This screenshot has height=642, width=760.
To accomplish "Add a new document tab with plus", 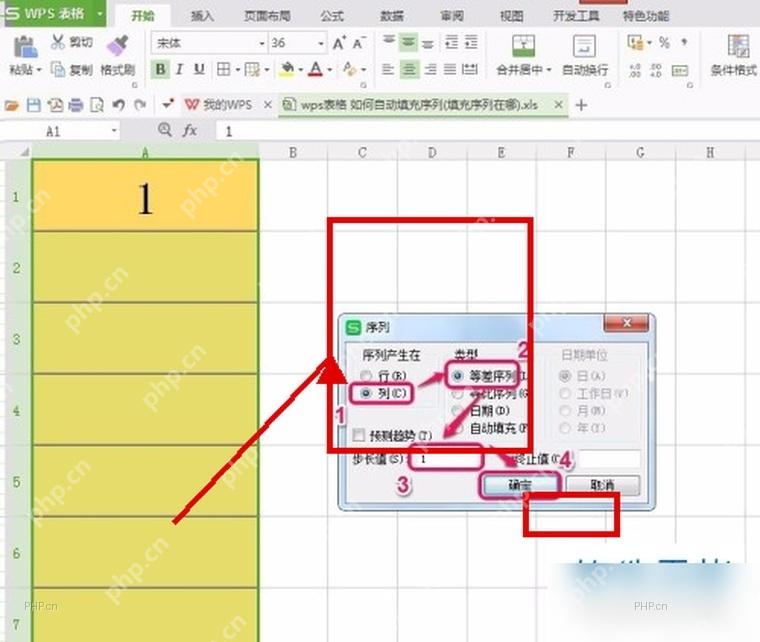I will (581, 105).
